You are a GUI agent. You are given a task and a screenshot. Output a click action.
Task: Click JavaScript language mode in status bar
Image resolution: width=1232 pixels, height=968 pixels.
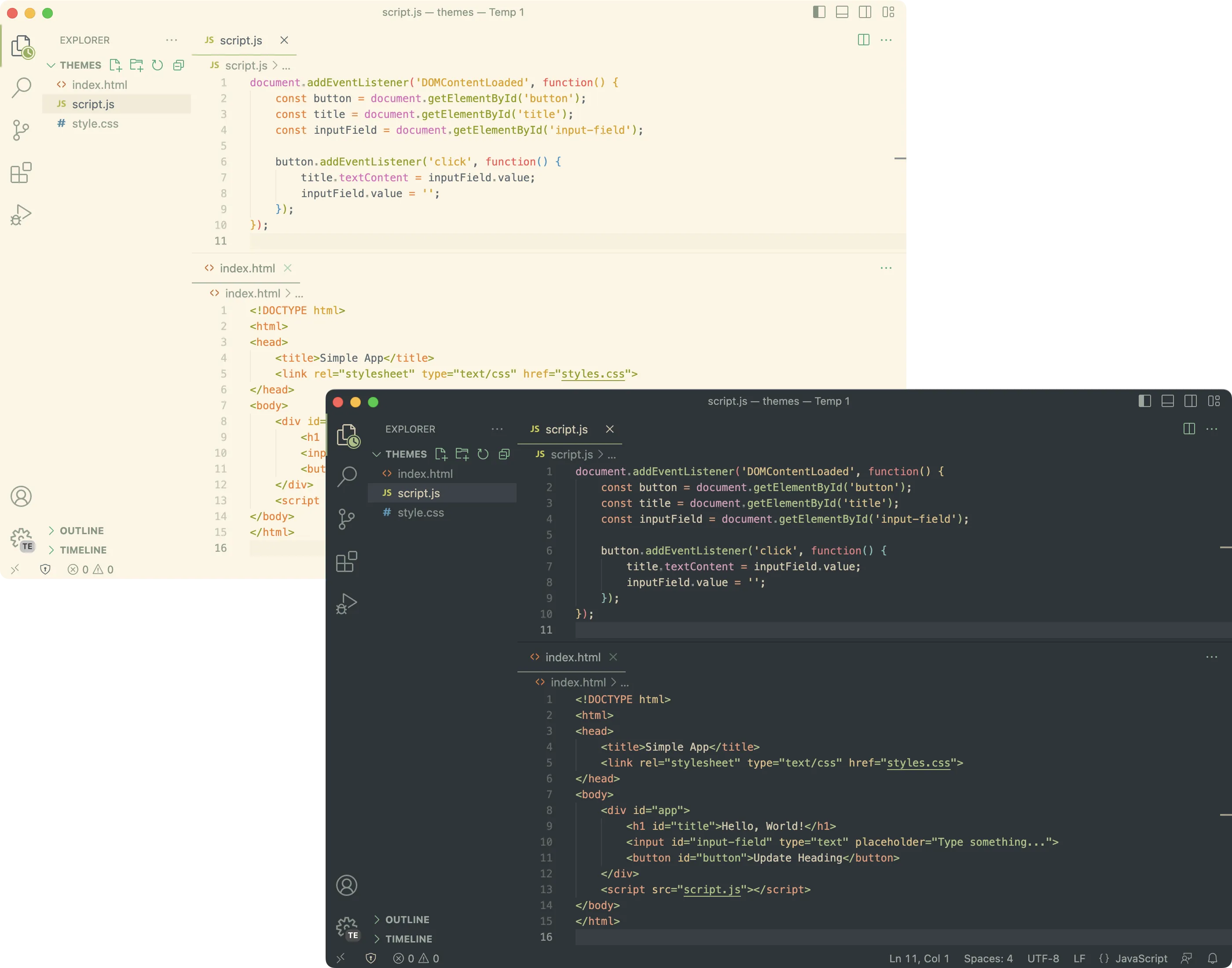pyautogui.click(x=1141, y=958)
